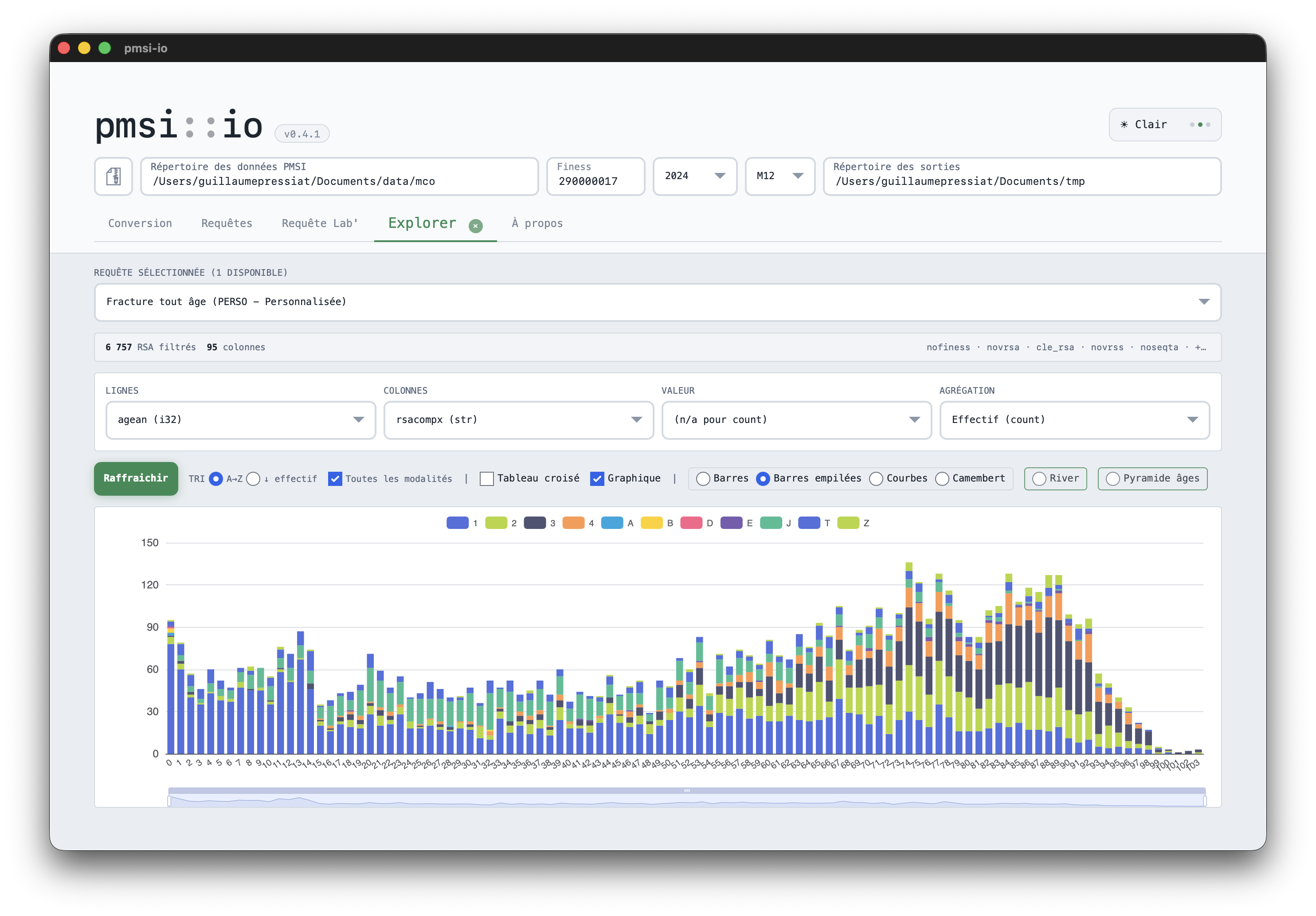Expand requête sélectionnée Fracture tout âge dropdown
Screen dimensions: 1316x916
(658, 302)
